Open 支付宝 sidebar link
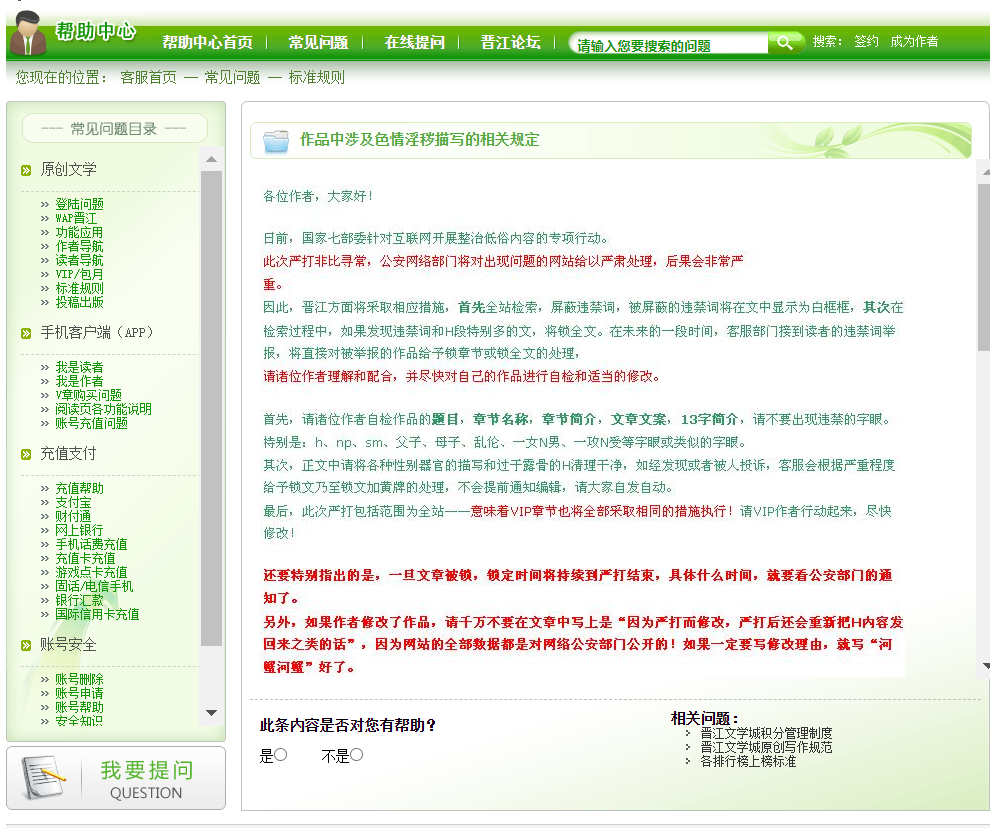Viewport: 1001px width, 831px height. point(73,503)
